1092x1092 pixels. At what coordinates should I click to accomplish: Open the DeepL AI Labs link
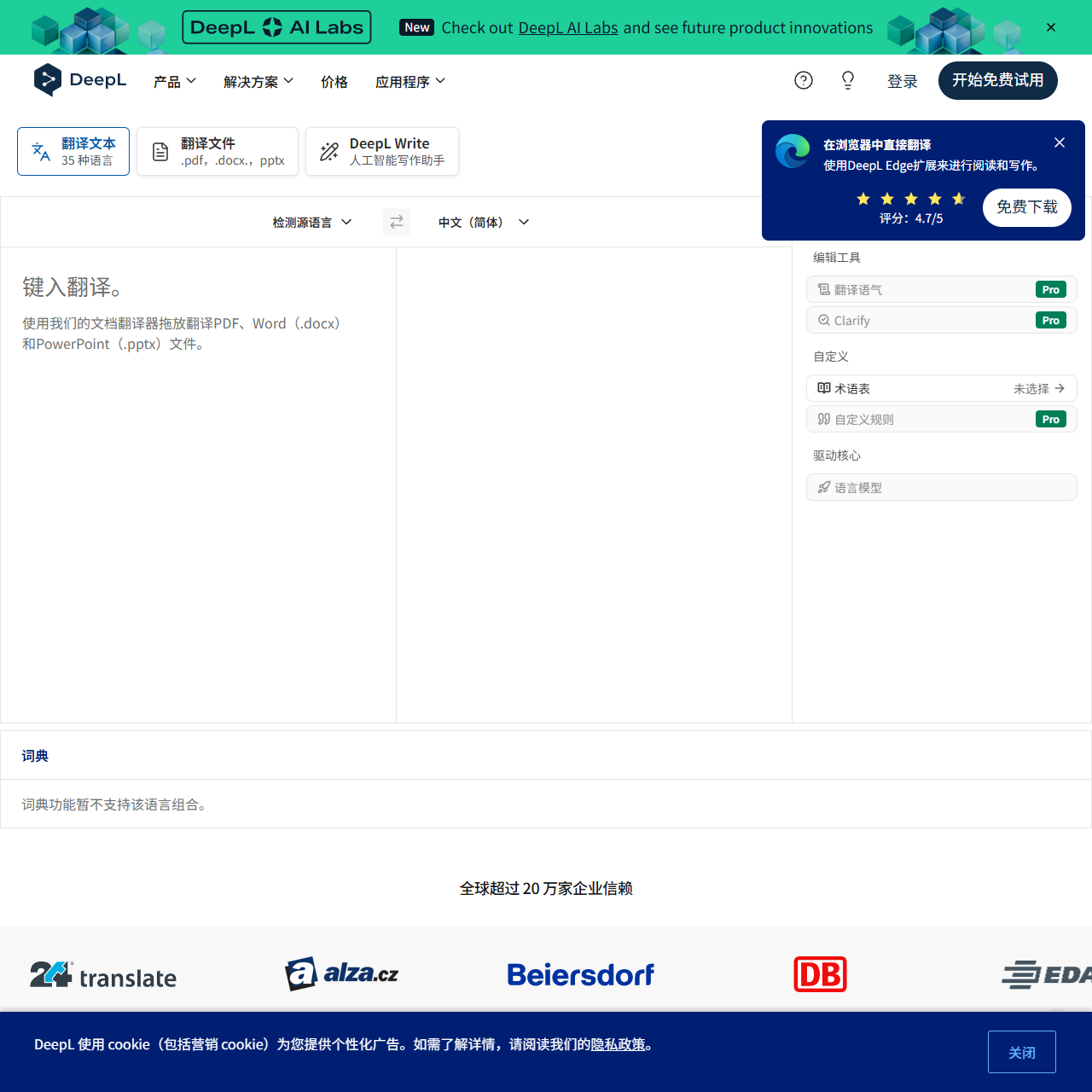coord(567,28)
